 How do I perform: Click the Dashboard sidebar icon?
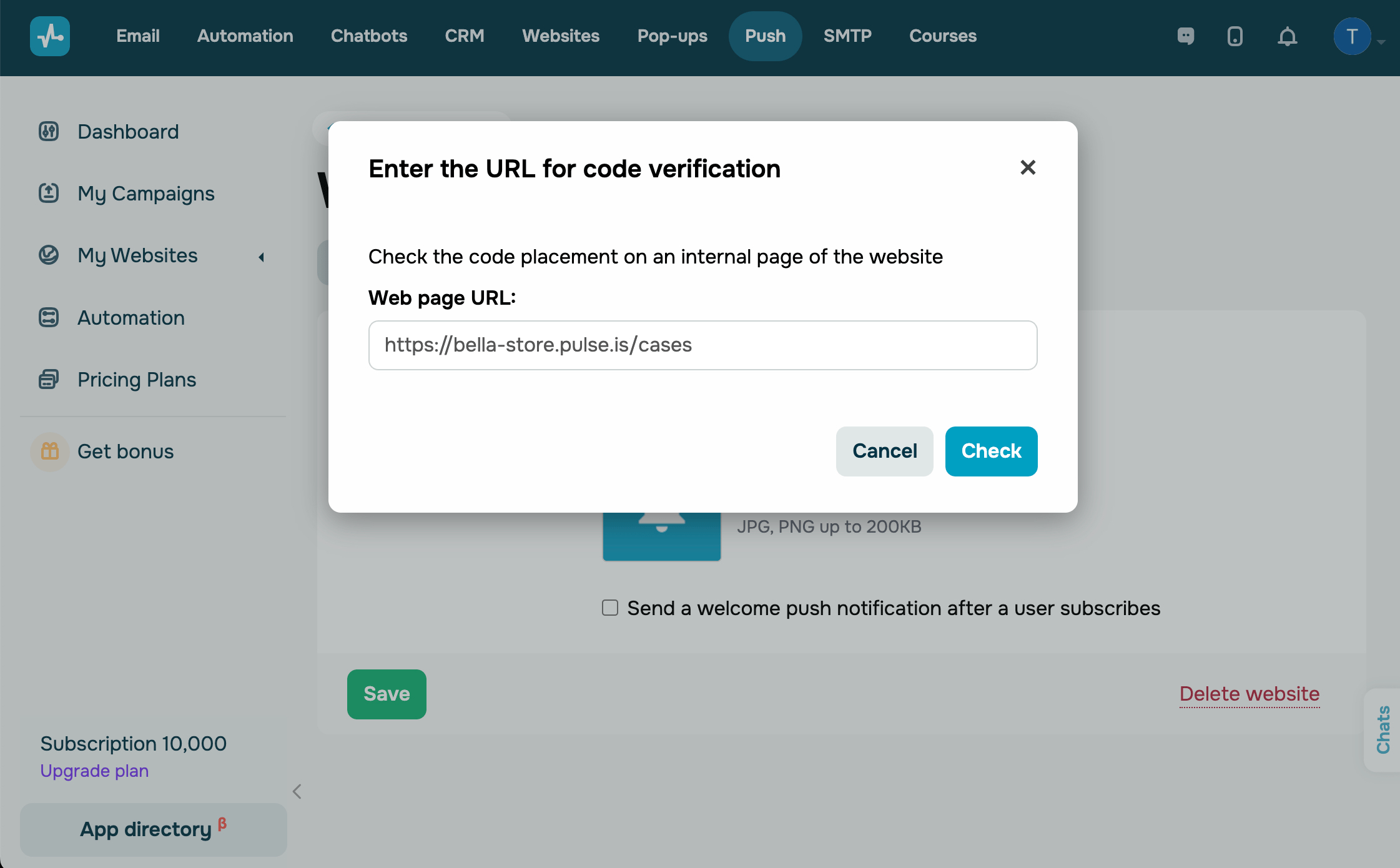pyautogui.click(x=49, y=132)
